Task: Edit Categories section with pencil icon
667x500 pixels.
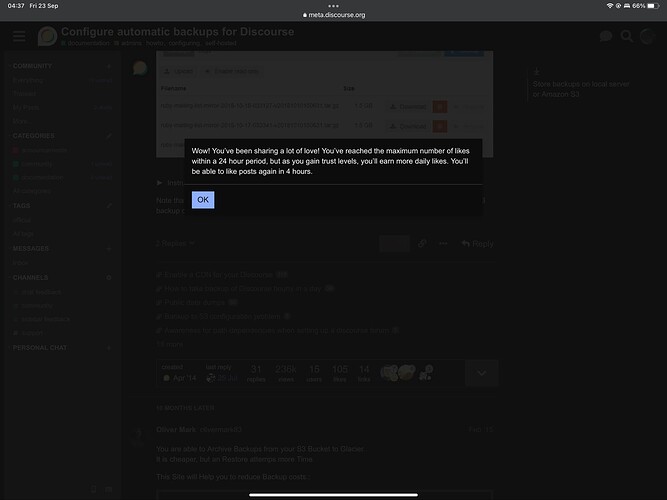Action: point(109,136)
